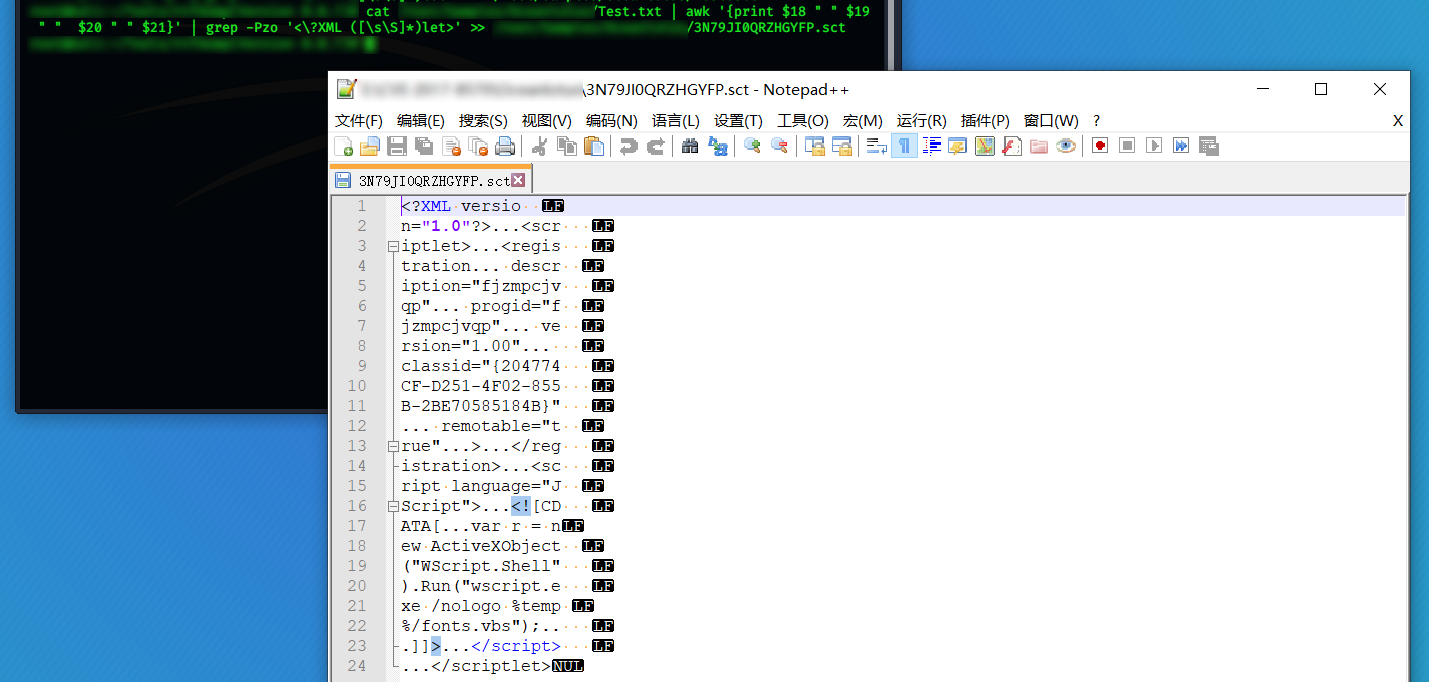Click the Close file toolbar icon
Screen dimensions: 1429x682
point(451,146)
